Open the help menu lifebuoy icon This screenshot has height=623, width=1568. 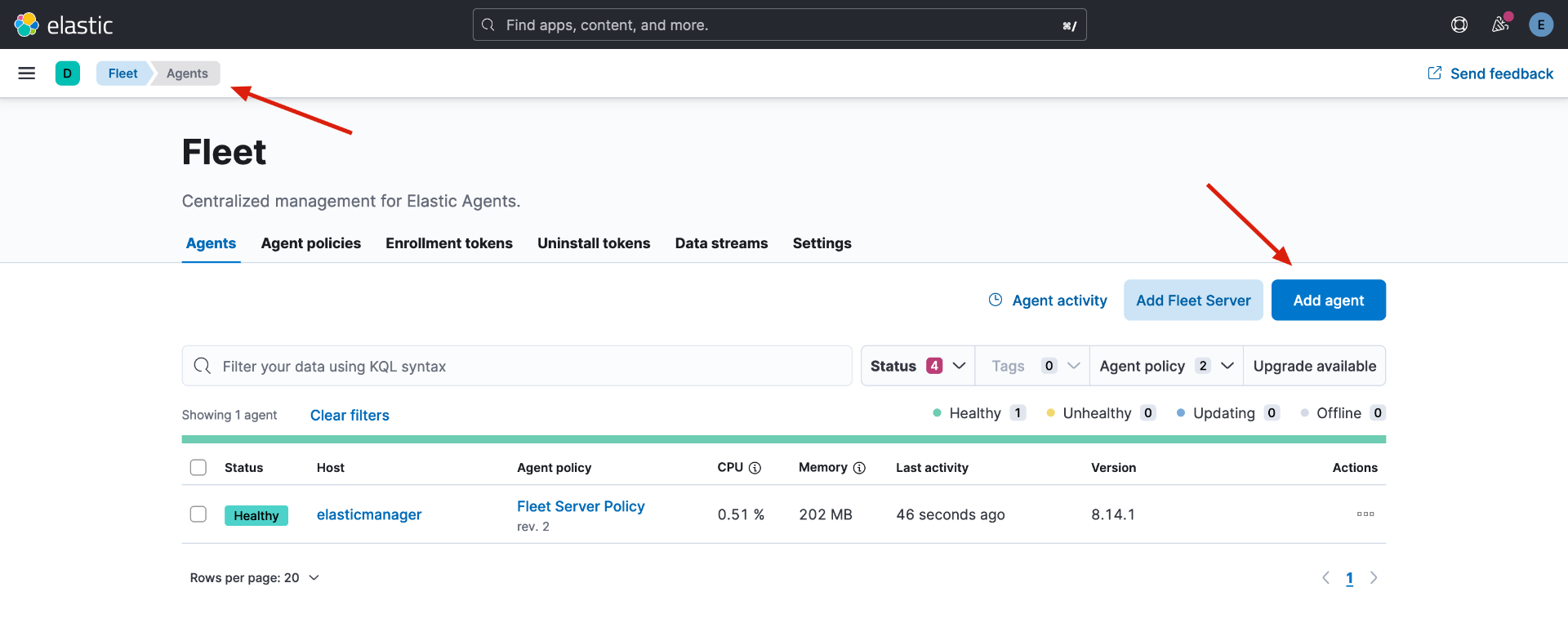tap(1459, 24)
